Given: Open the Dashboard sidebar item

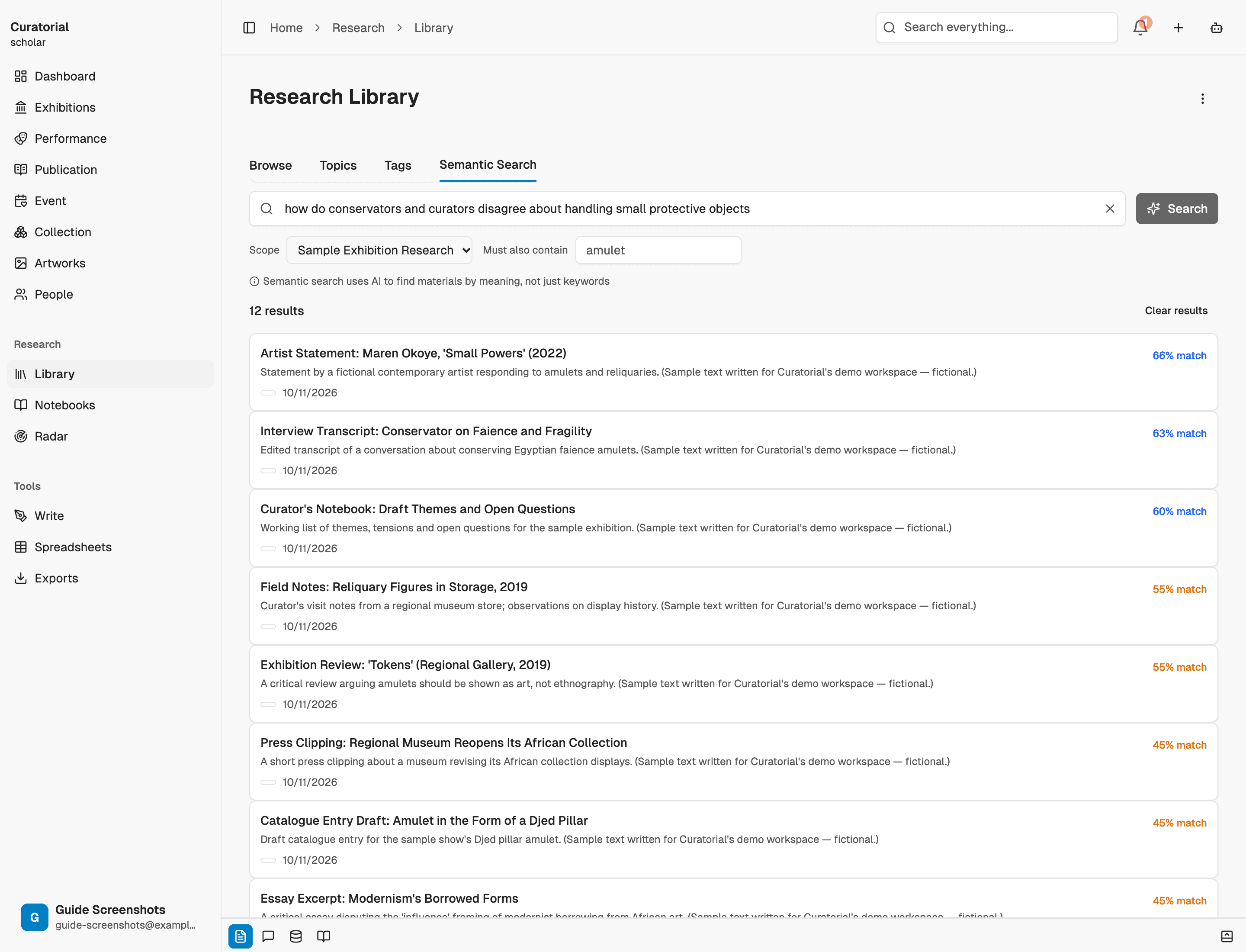Looking at the screenshot, I should pyautogui.click(x=110, y=76).
